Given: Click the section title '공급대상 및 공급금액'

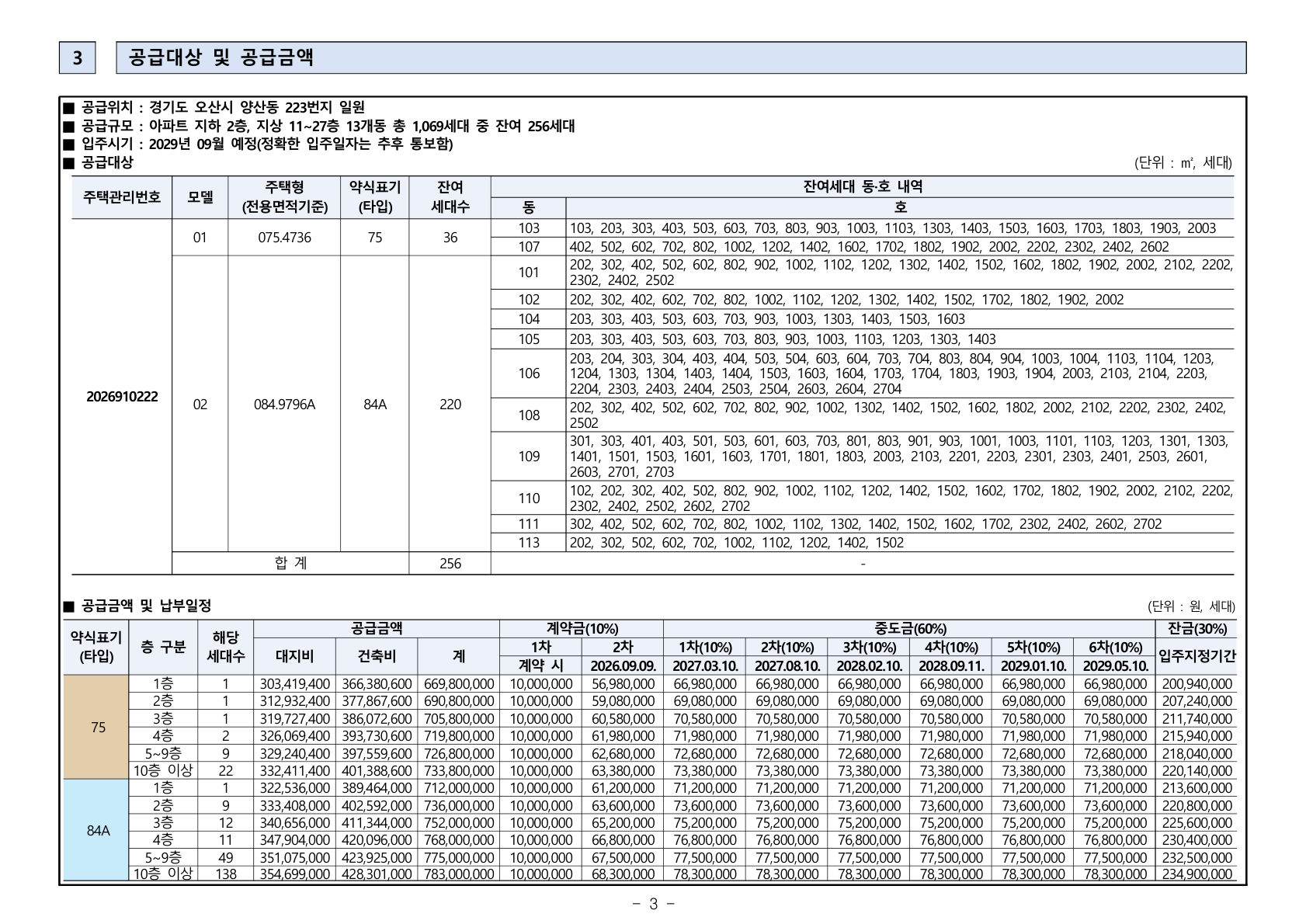Looking at the screenshot, I should tap(221, 58).
